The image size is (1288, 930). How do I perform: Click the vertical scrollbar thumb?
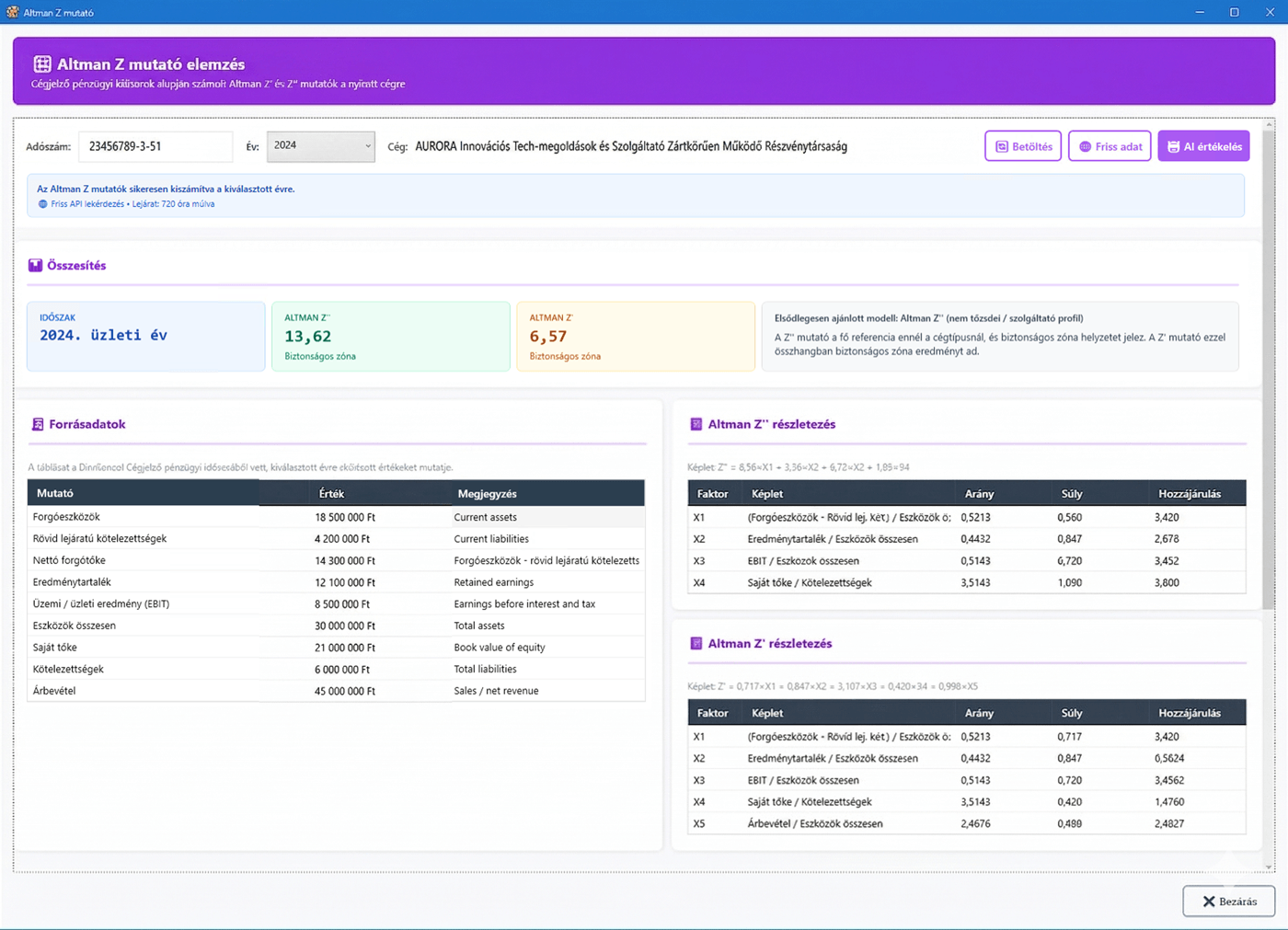[x=1269, y=368]
